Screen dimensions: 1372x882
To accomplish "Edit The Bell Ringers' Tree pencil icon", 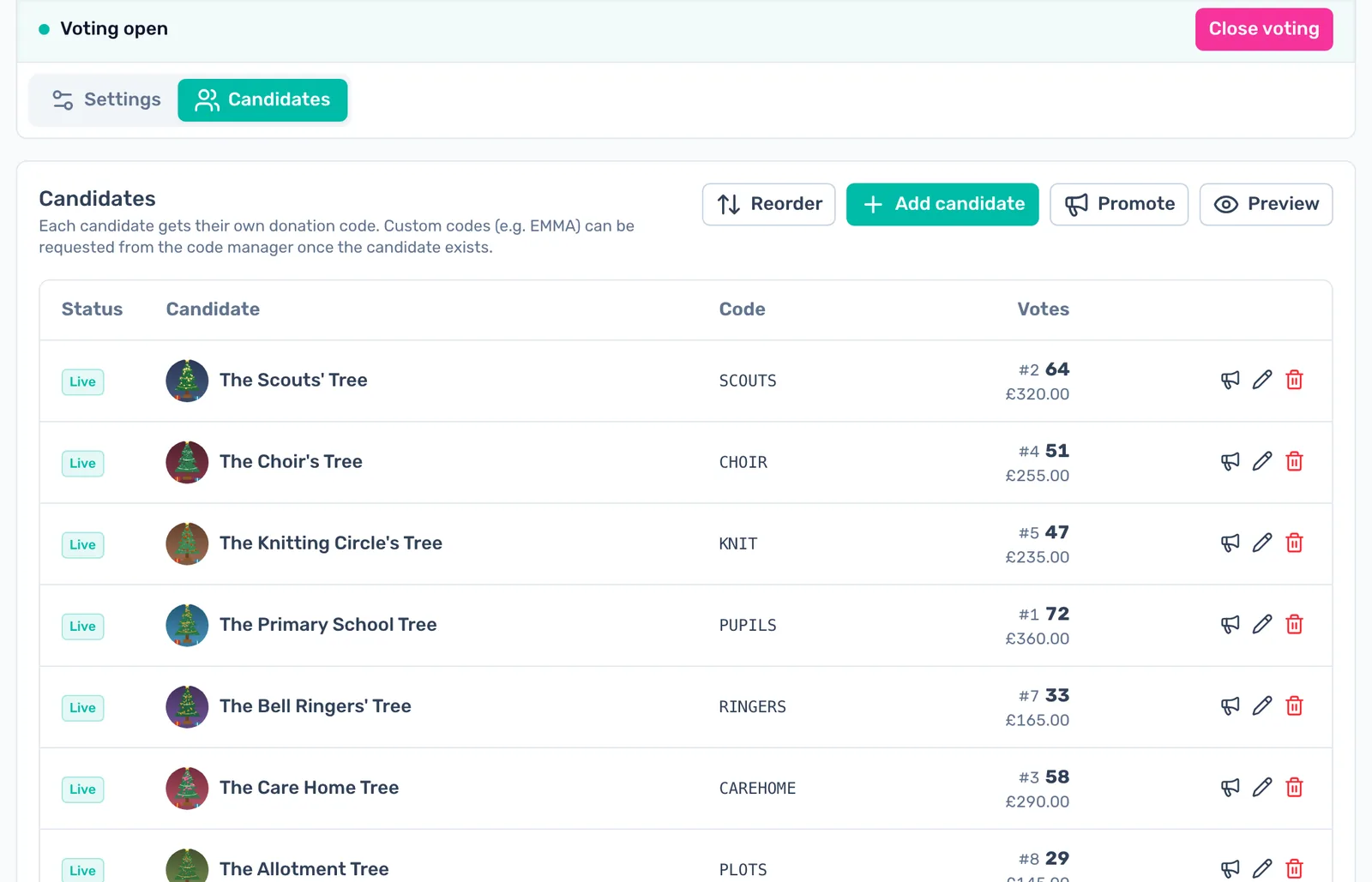I will coord(1262,705).
